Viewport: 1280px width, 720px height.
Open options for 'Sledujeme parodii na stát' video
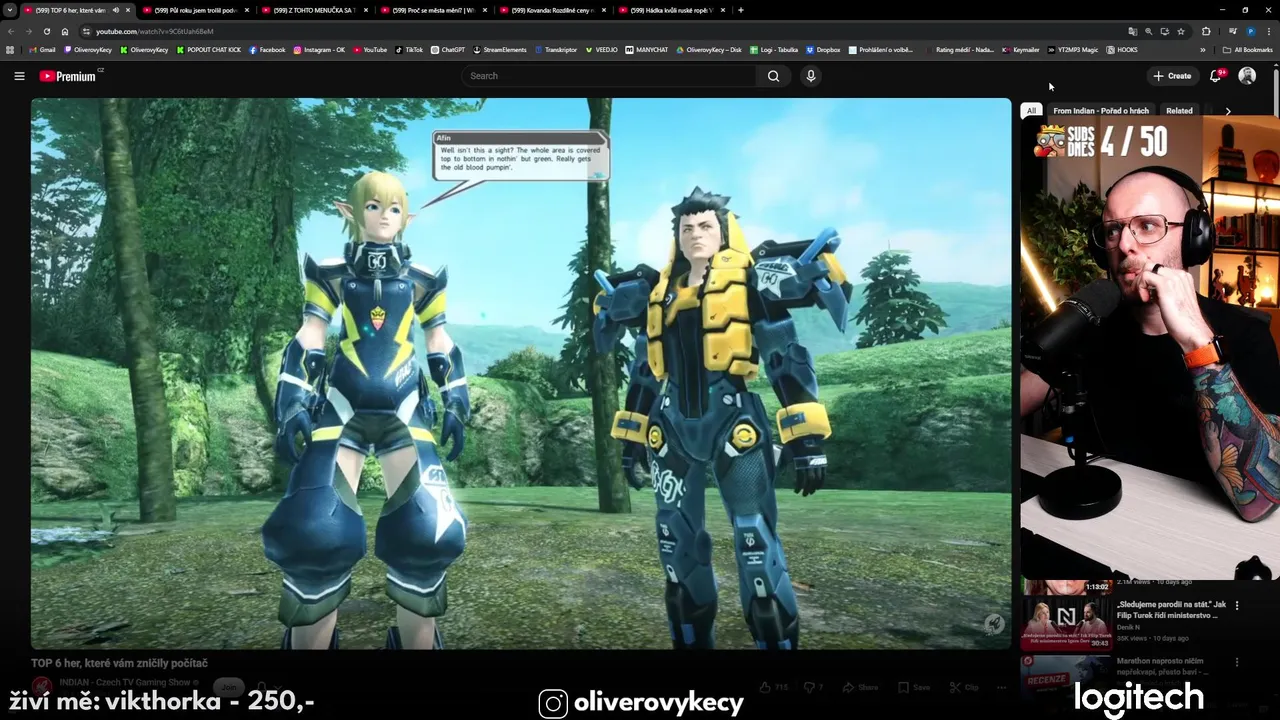tap(1237, 605)
